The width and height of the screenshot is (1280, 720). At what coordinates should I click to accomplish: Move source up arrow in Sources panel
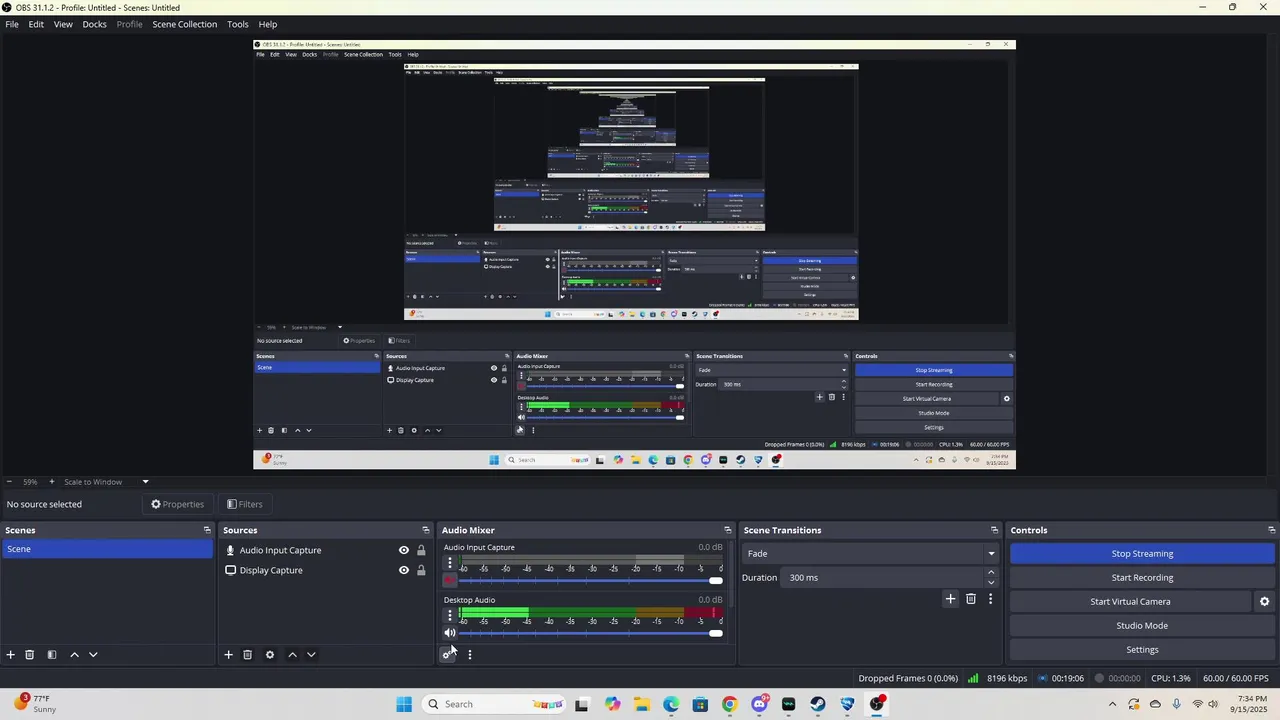(x=292, y=655)
